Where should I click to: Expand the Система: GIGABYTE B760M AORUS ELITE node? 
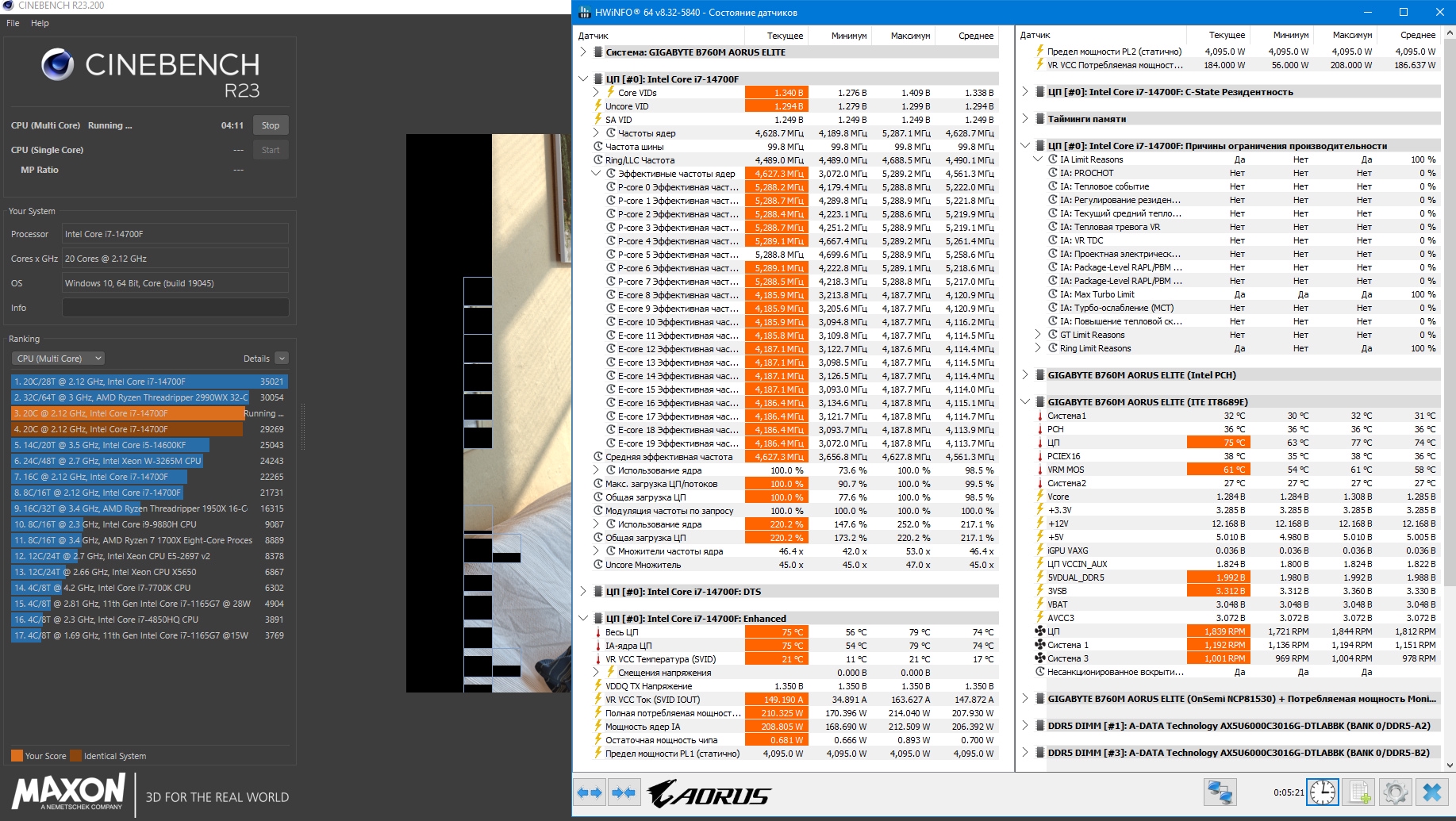[583, 52]
